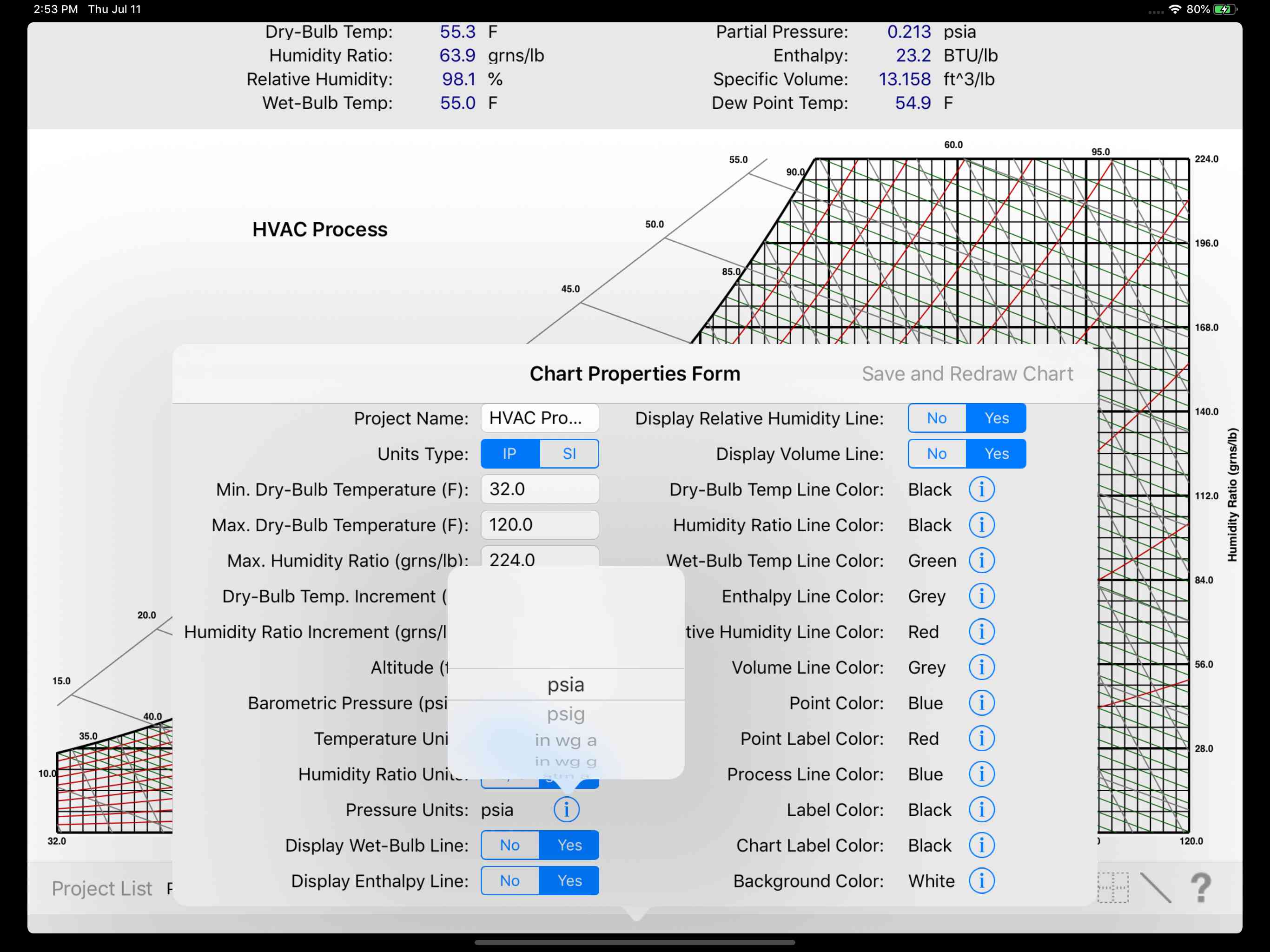The height and width of the screenshot is (952, 1270).
Task: Choose 'in wg a' in pressure picker
Action: tap(566, 740)
